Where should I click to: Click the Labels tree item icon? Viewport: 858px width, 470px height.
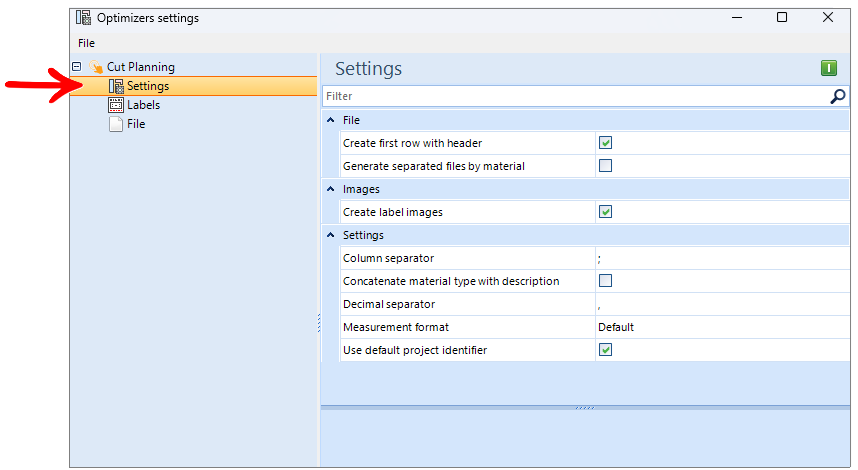[x=116, y=105]
